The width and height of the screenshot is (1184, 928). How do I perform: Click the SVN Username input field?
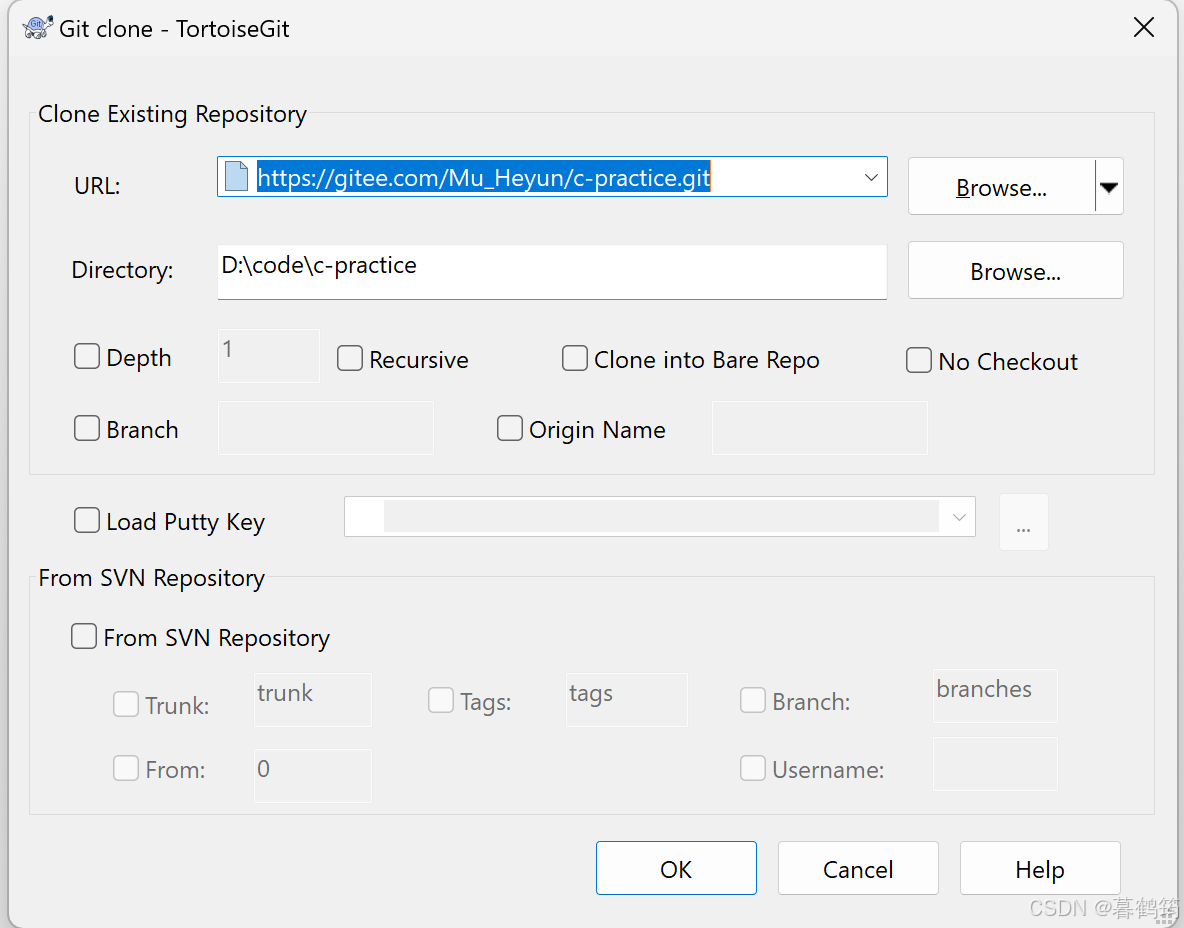(x=995, y=764)
